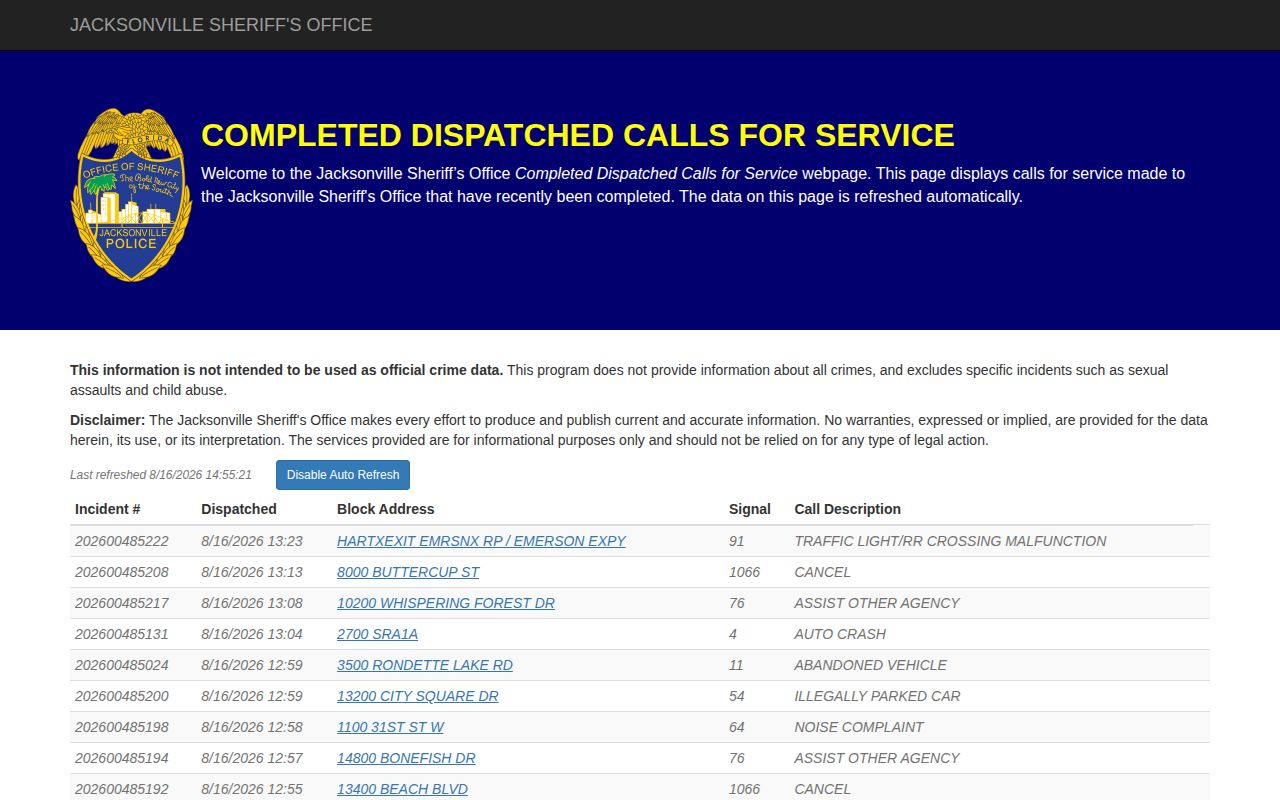Open the 13400 BEACH BLVD address link

point(402,789)
